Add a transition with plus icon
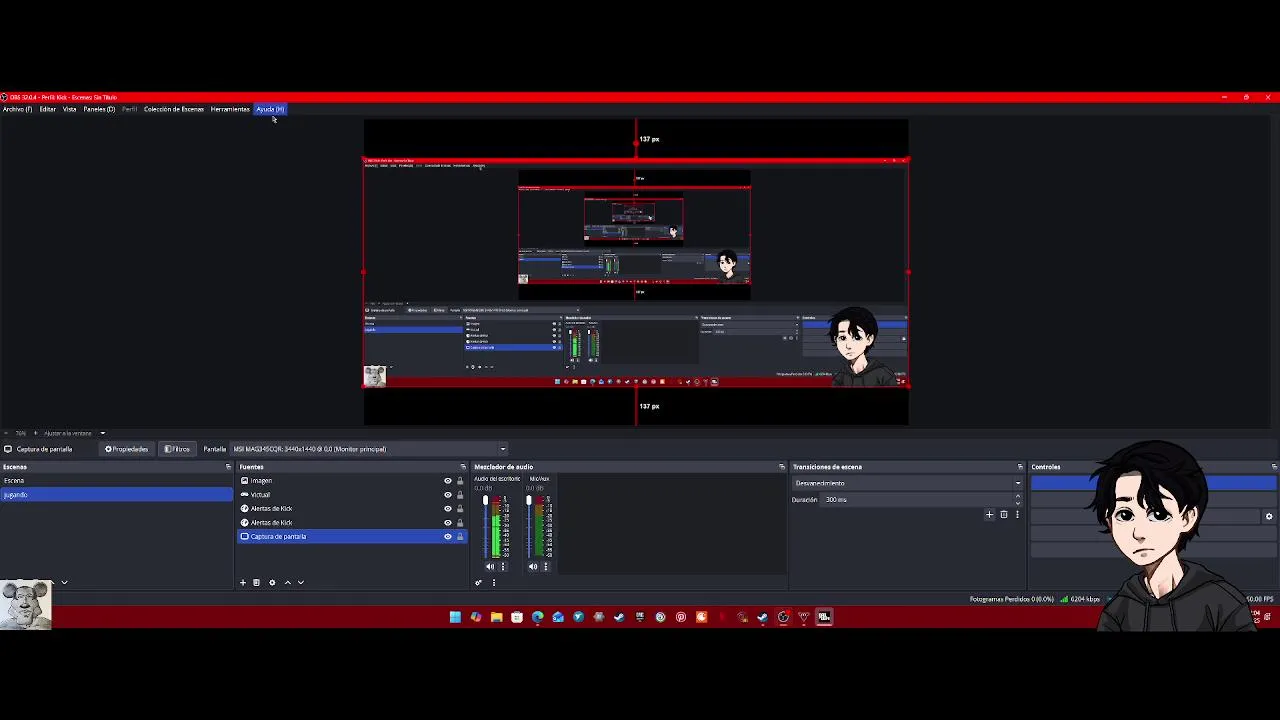Viewport: 1280px width, 720px height. pos(990,515)
